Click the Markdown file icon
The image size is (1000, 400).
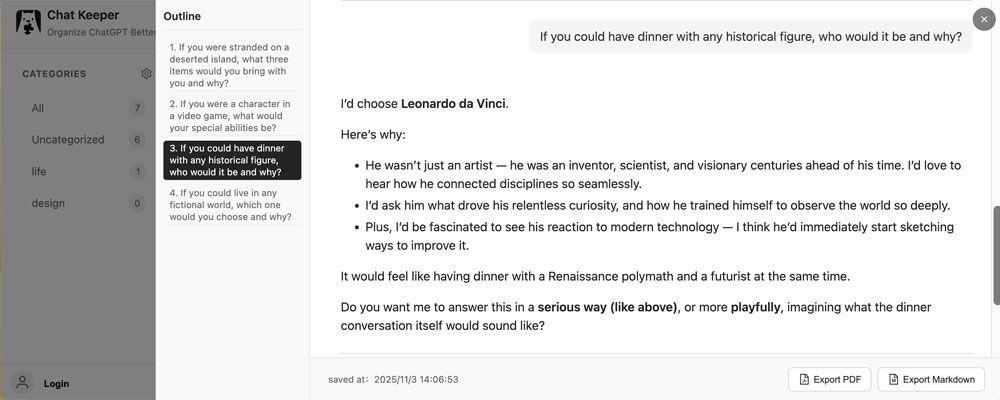pyautogui.click(x=893, y=380)
